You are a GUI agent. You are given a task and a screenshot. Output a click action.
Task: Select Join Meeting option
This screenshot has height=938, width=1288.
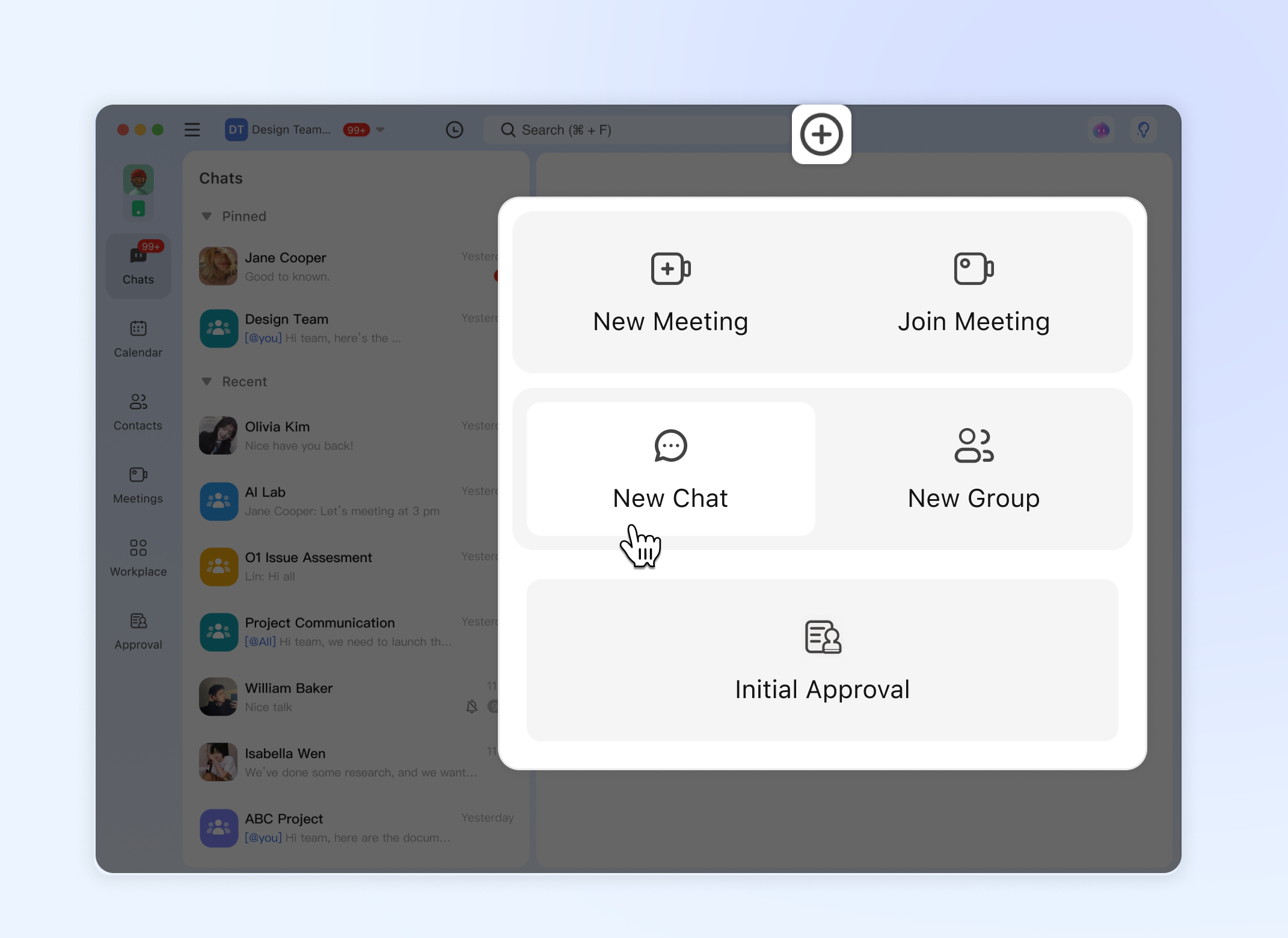tap(974, 293)
